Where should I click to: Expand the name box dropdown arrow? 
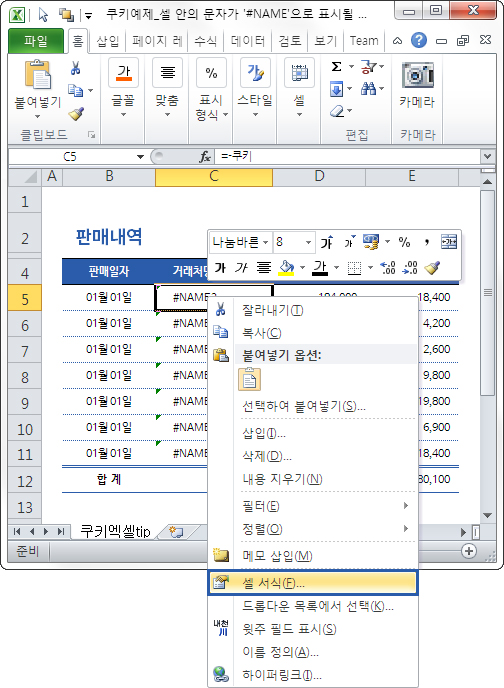140,157
